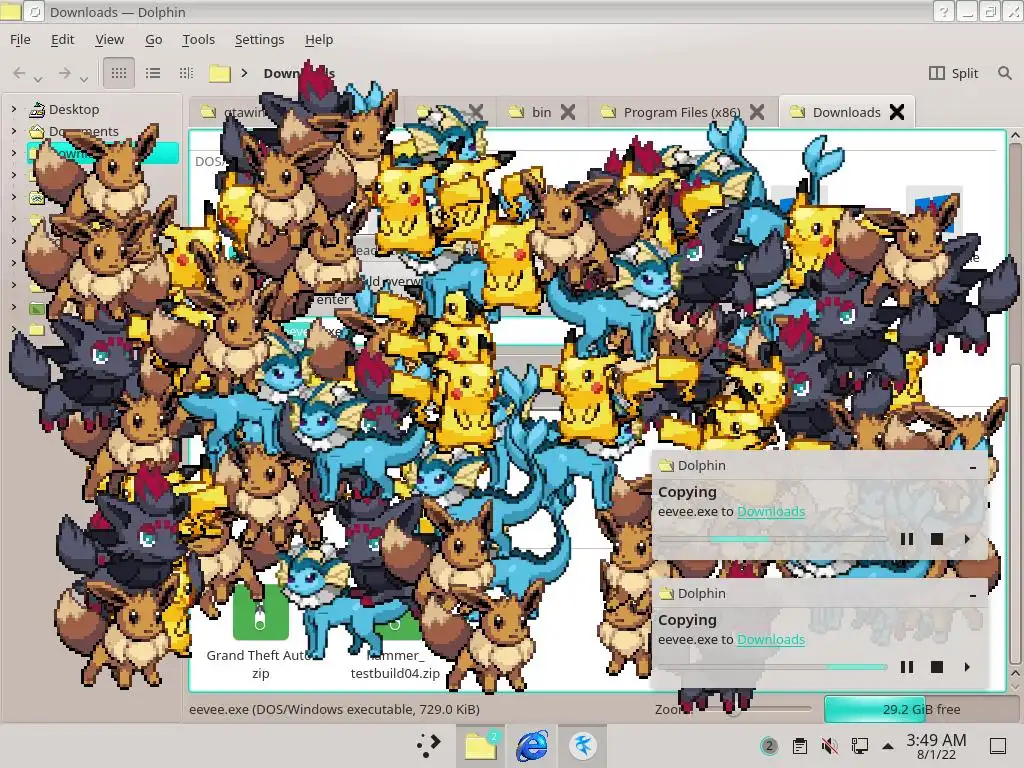Expand details of upper copying notification
The width and height of the screenshot is (1024, 768).
tap(967, 539)
